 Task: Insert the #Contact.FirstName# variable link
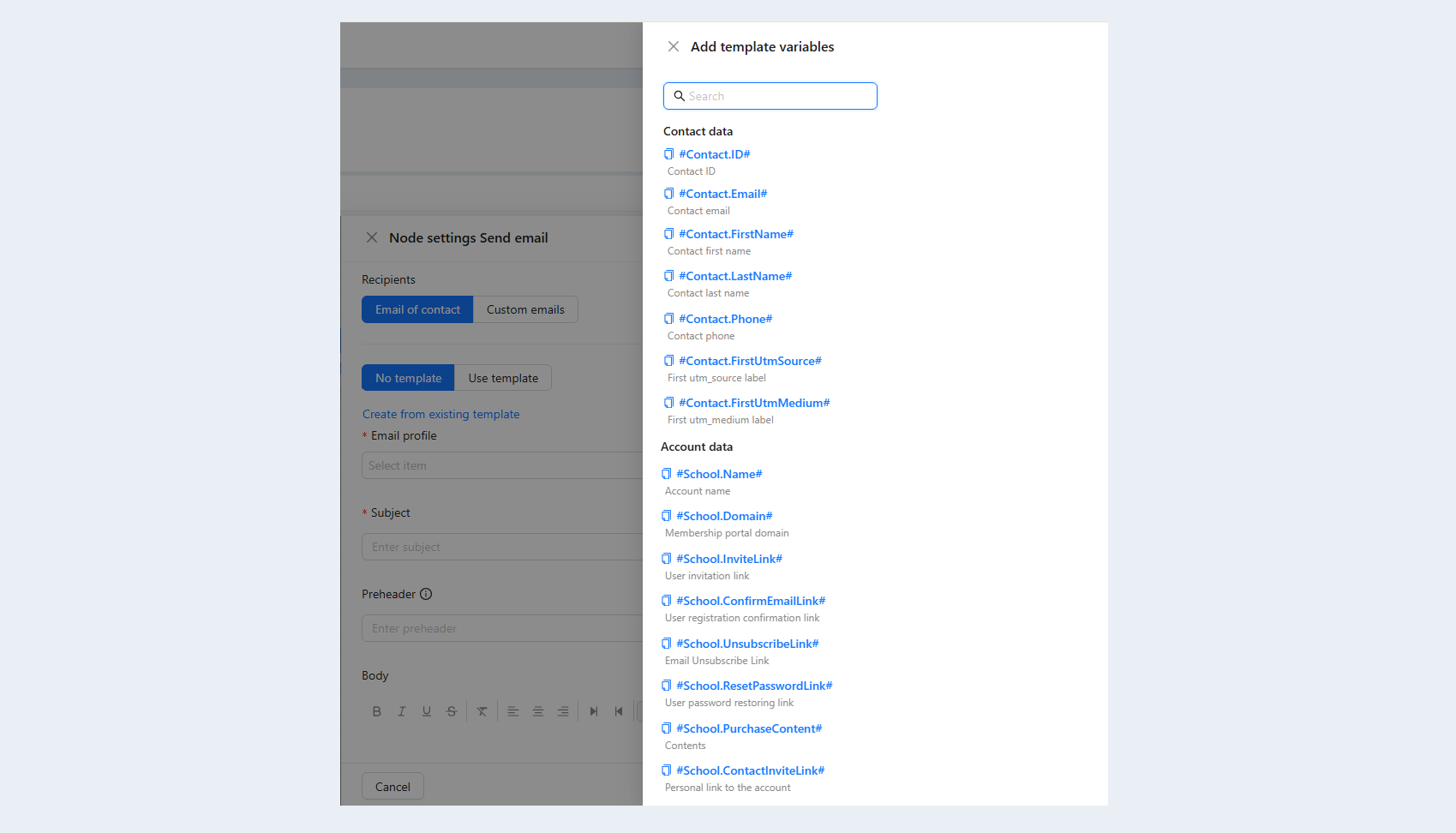[736, 234]
